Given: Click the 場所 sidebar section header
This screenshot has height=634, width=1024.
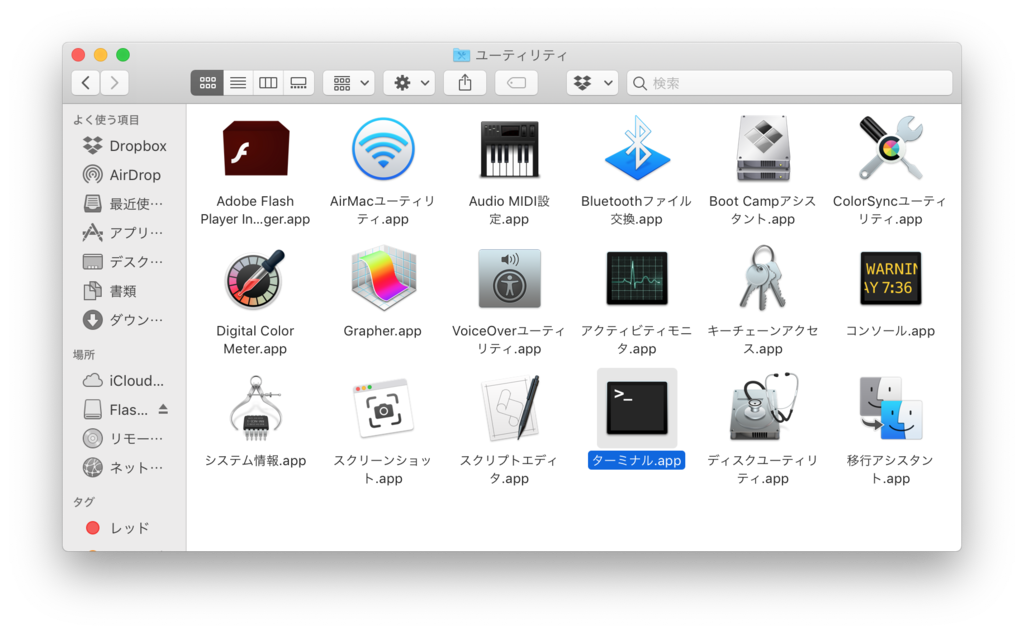Looking at the screenshot, I should (x=84, y=355).
